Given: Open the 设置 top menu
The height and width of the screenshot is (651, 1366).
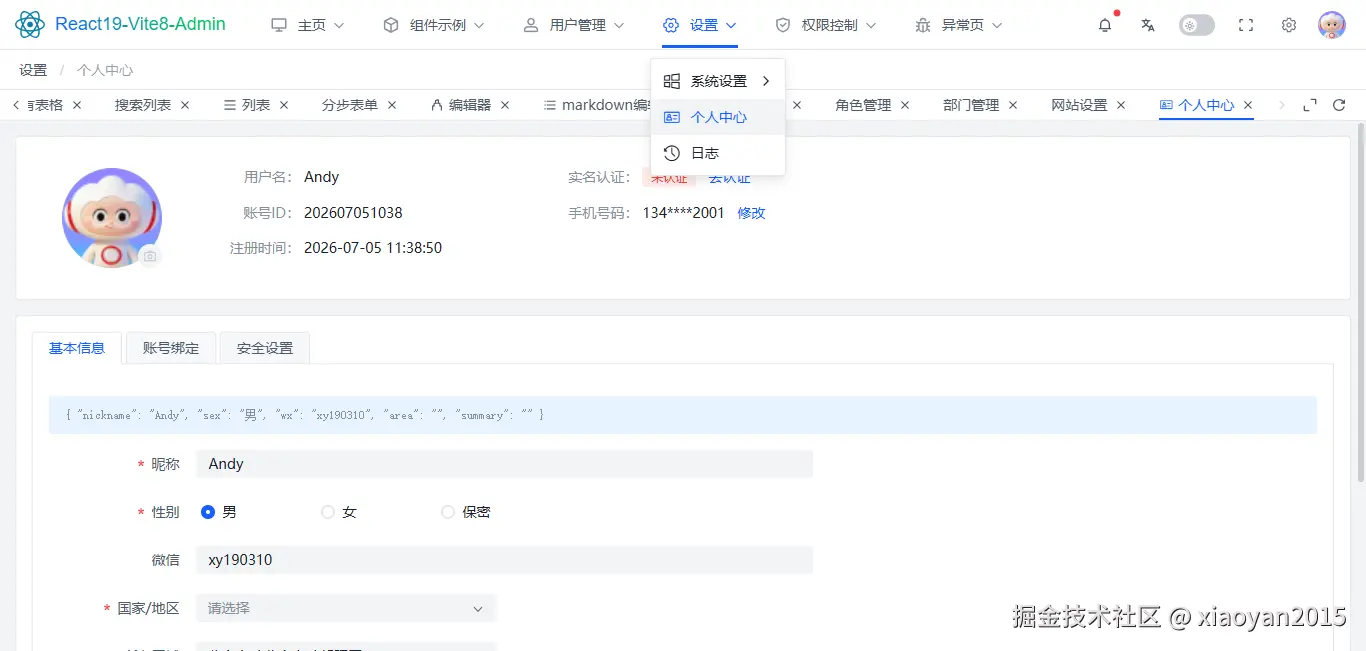Looking at the screenshot, I should (x=700, y=25).
